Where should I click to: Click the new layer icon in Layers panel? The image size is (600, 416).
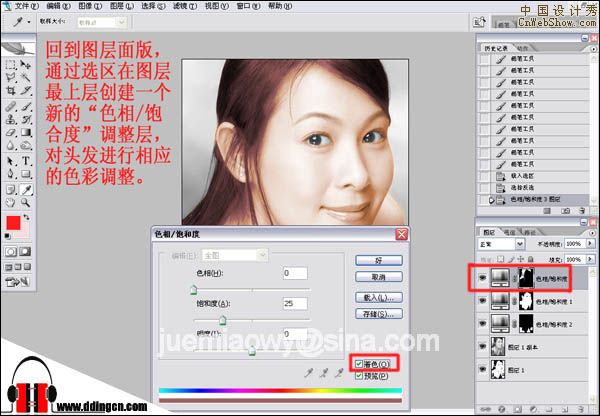click(566, 409)
